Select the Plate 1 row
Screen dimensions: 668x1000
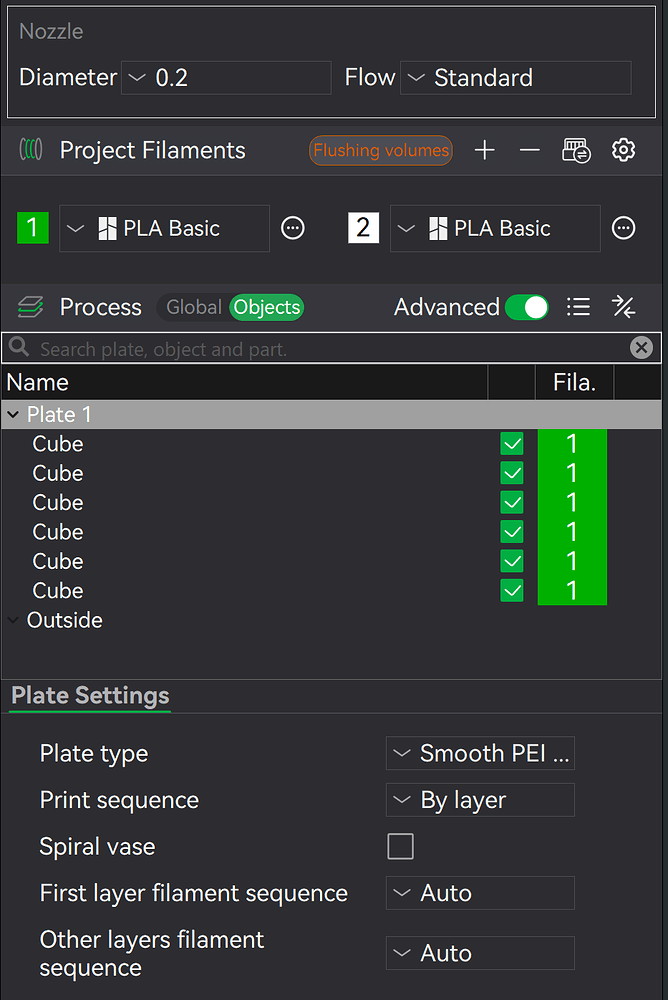click(x=332, y=415)
